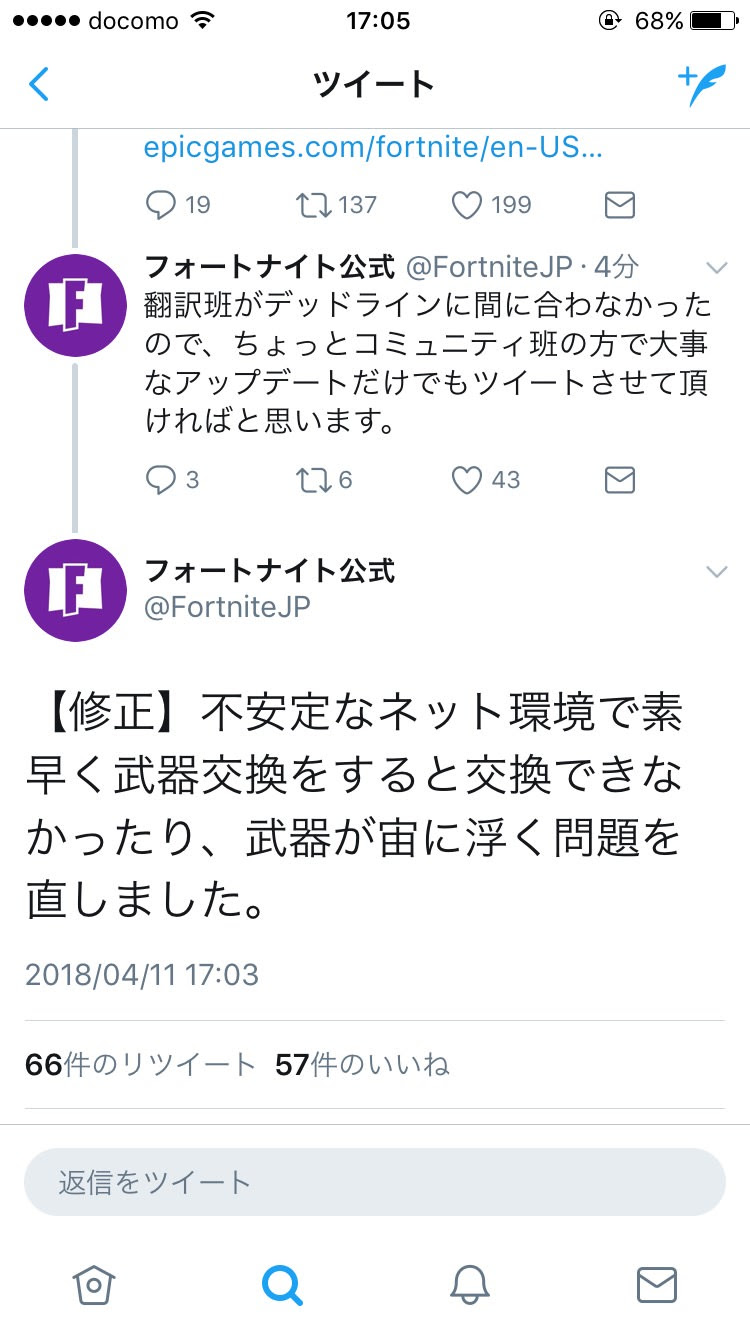Open the direct message envelope under the tweet

[x=618, y=205]
